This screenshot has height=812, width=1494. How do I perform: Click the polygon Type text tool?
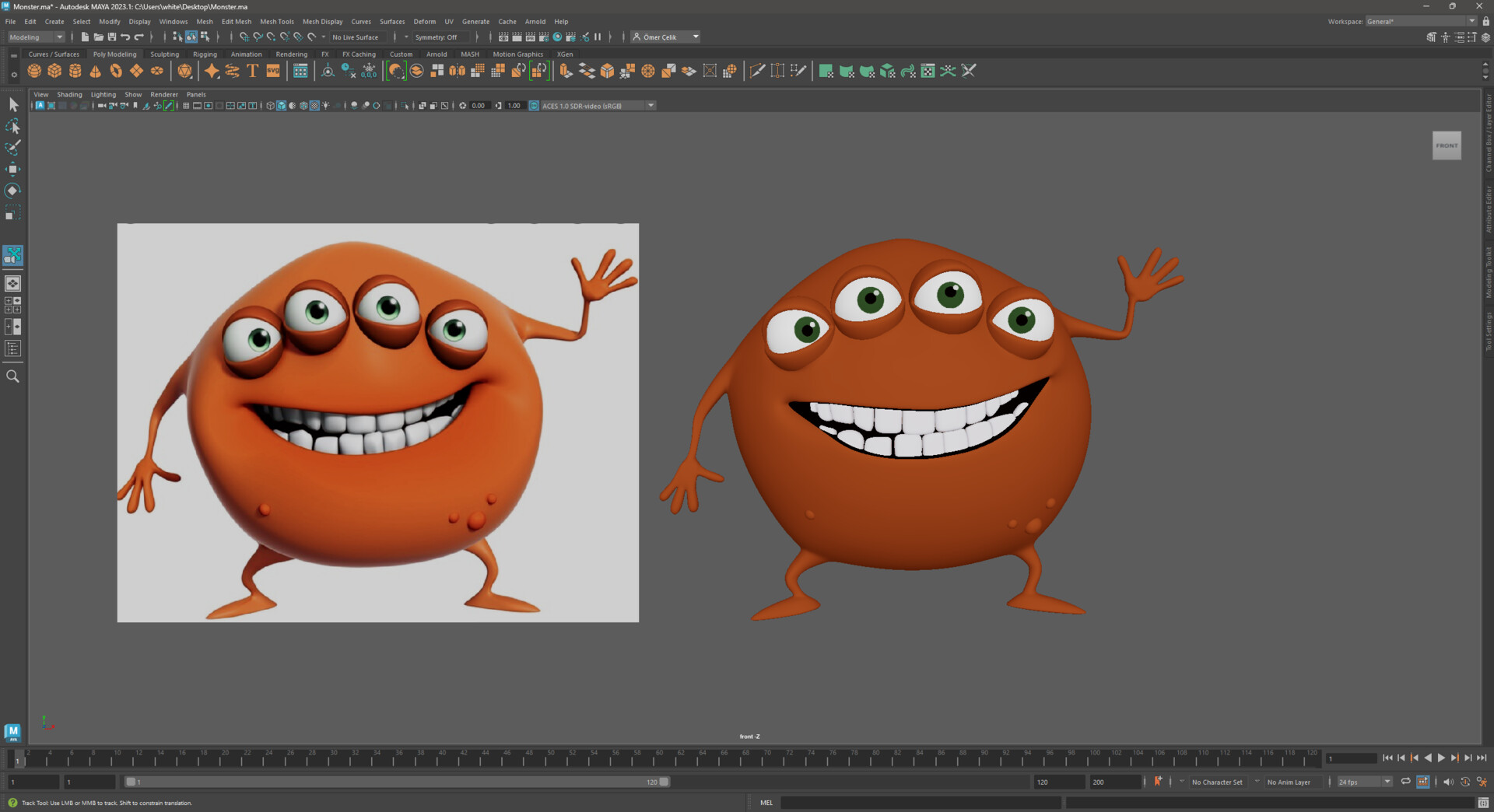[252, 72]
